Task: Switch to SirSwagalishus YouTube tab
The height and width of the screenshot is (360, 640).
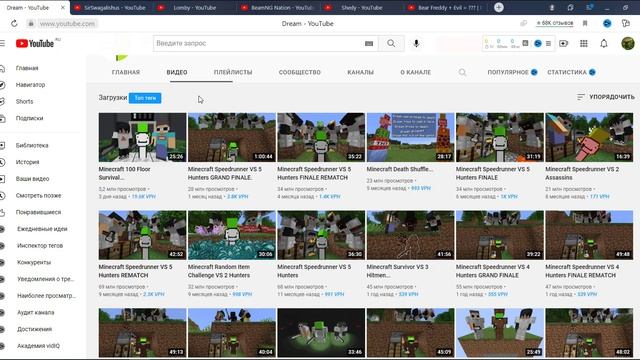Action: [111, 7]
